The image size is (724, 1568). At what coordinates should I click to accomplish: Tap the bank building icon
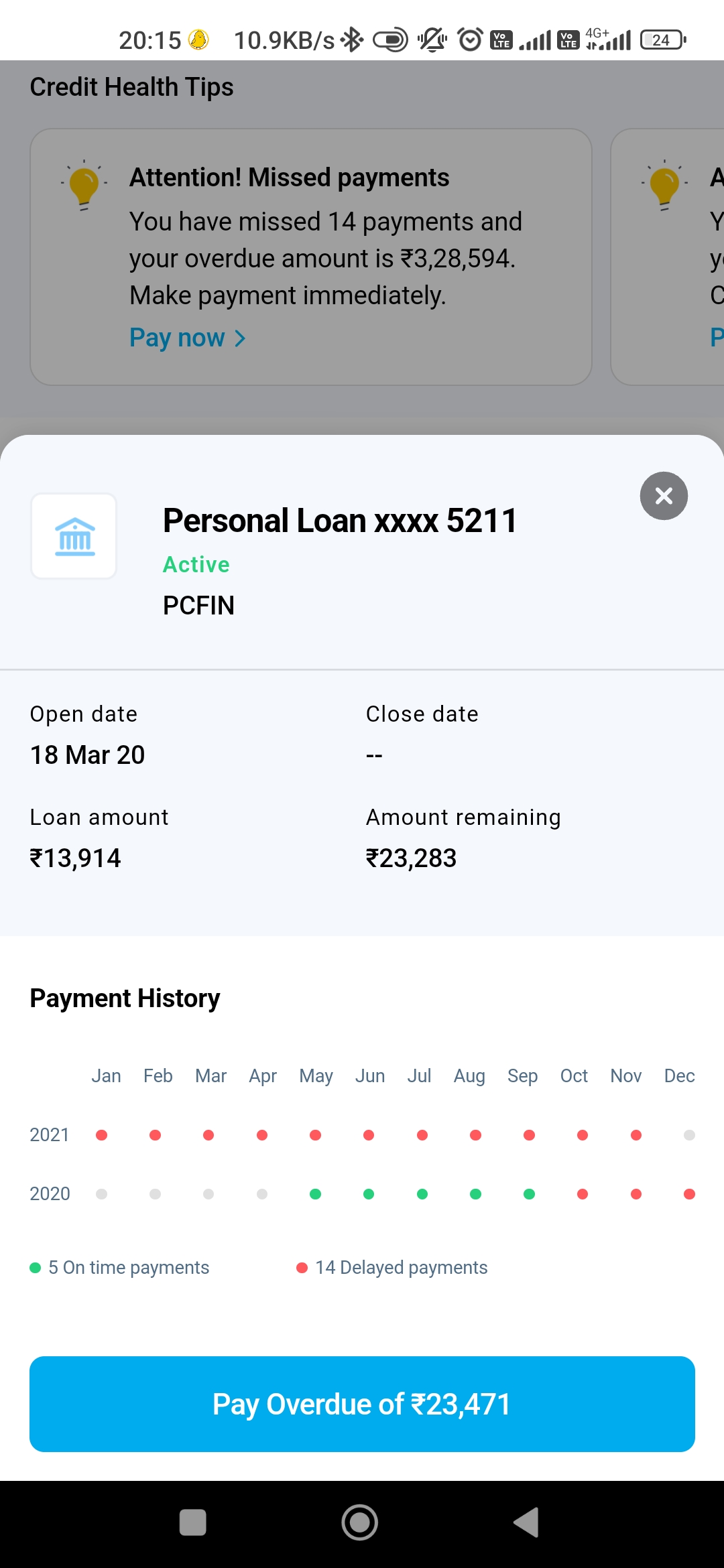pos(74,536)
